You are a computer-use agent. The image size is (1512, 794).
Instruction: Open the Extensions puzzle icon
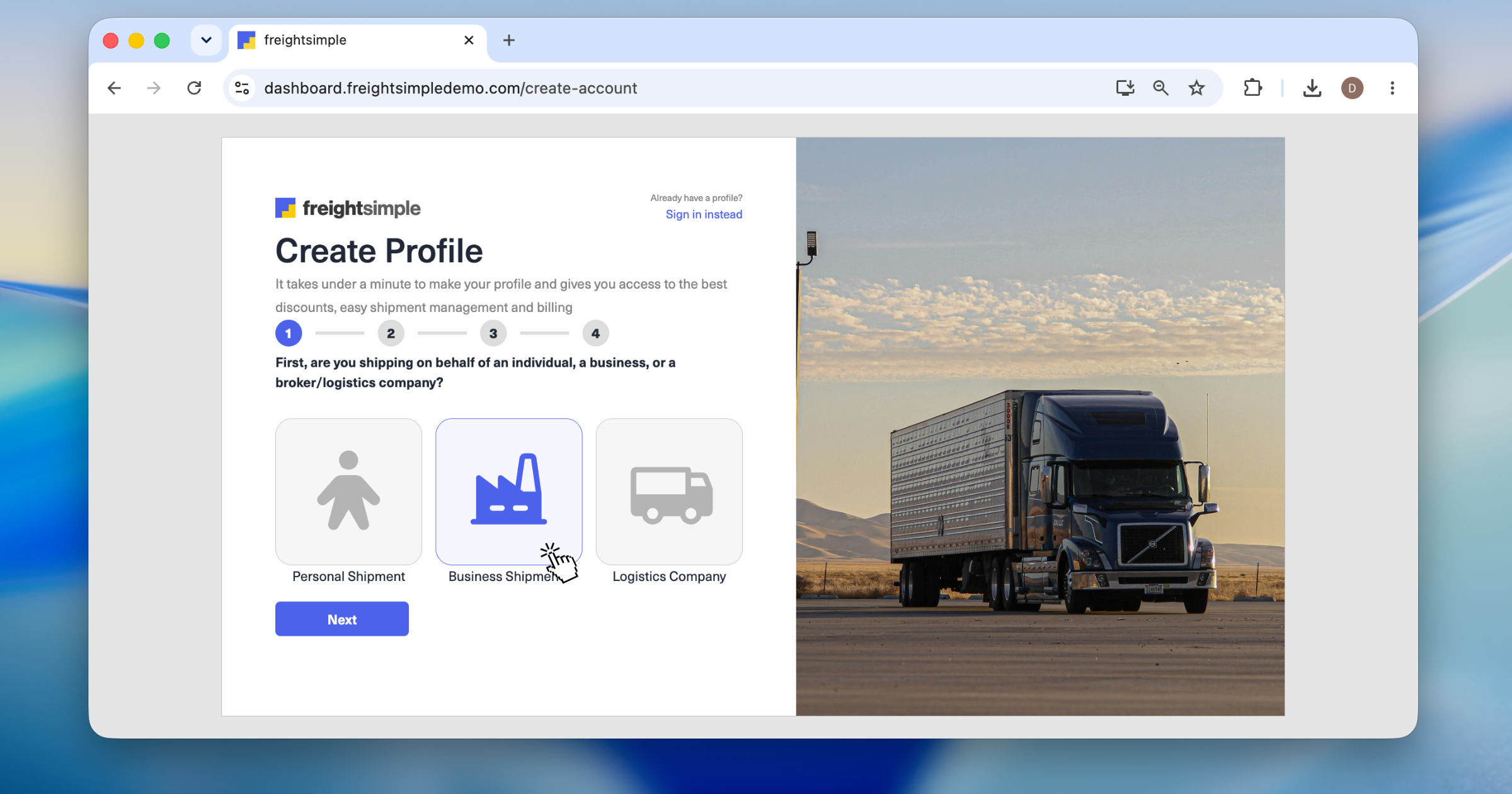point(1252,88)
